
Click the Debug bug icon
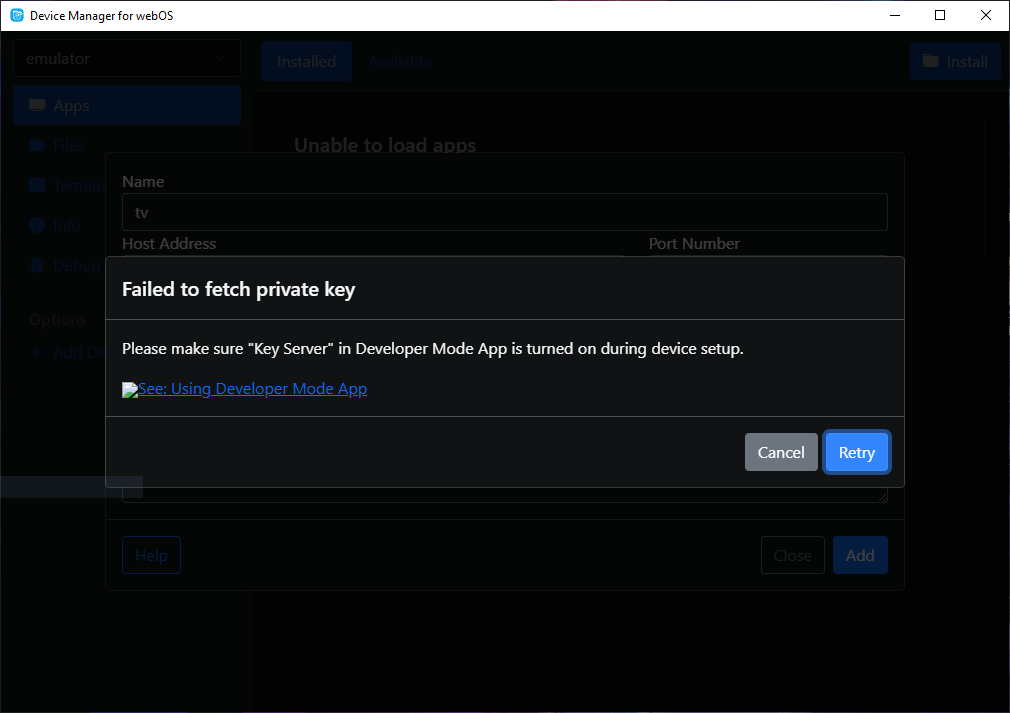[37, 266]
